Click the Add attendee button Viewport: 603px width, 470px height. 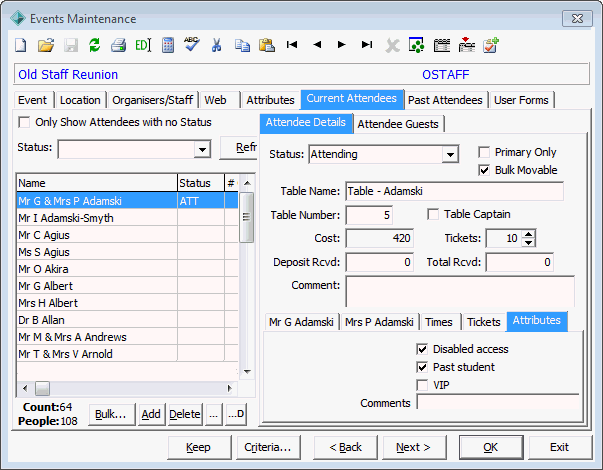tap(151, 414)
